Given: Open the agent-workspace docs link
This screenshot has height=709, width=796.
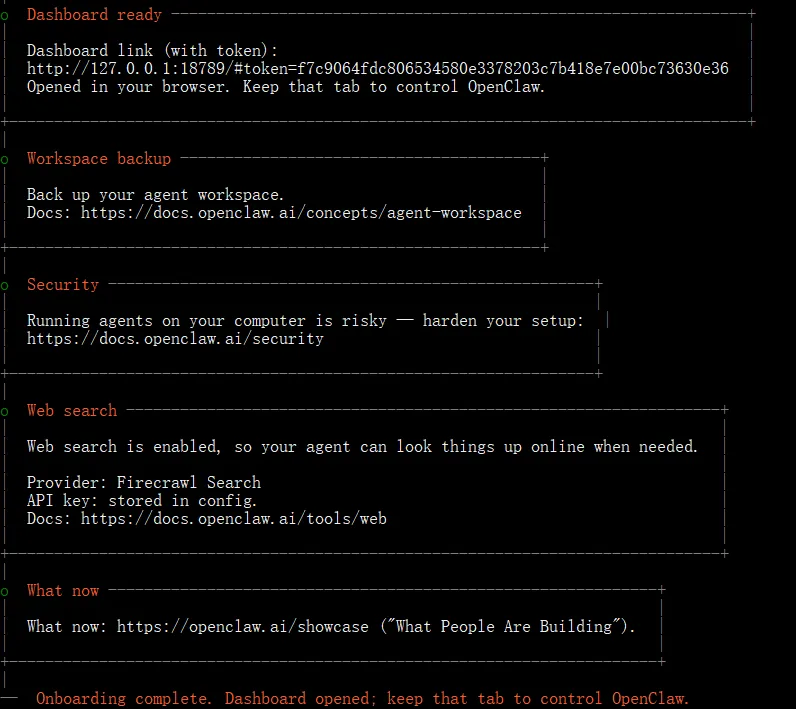Looking at the screenshot, I should point(301,213).
